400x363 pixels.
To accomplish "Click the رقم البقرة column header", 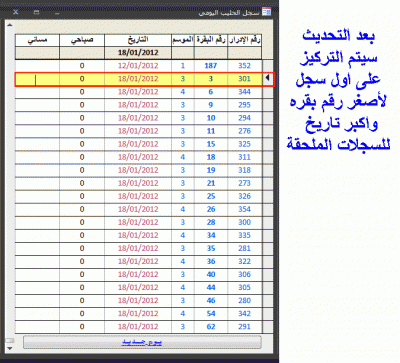I will click(211, 40).
